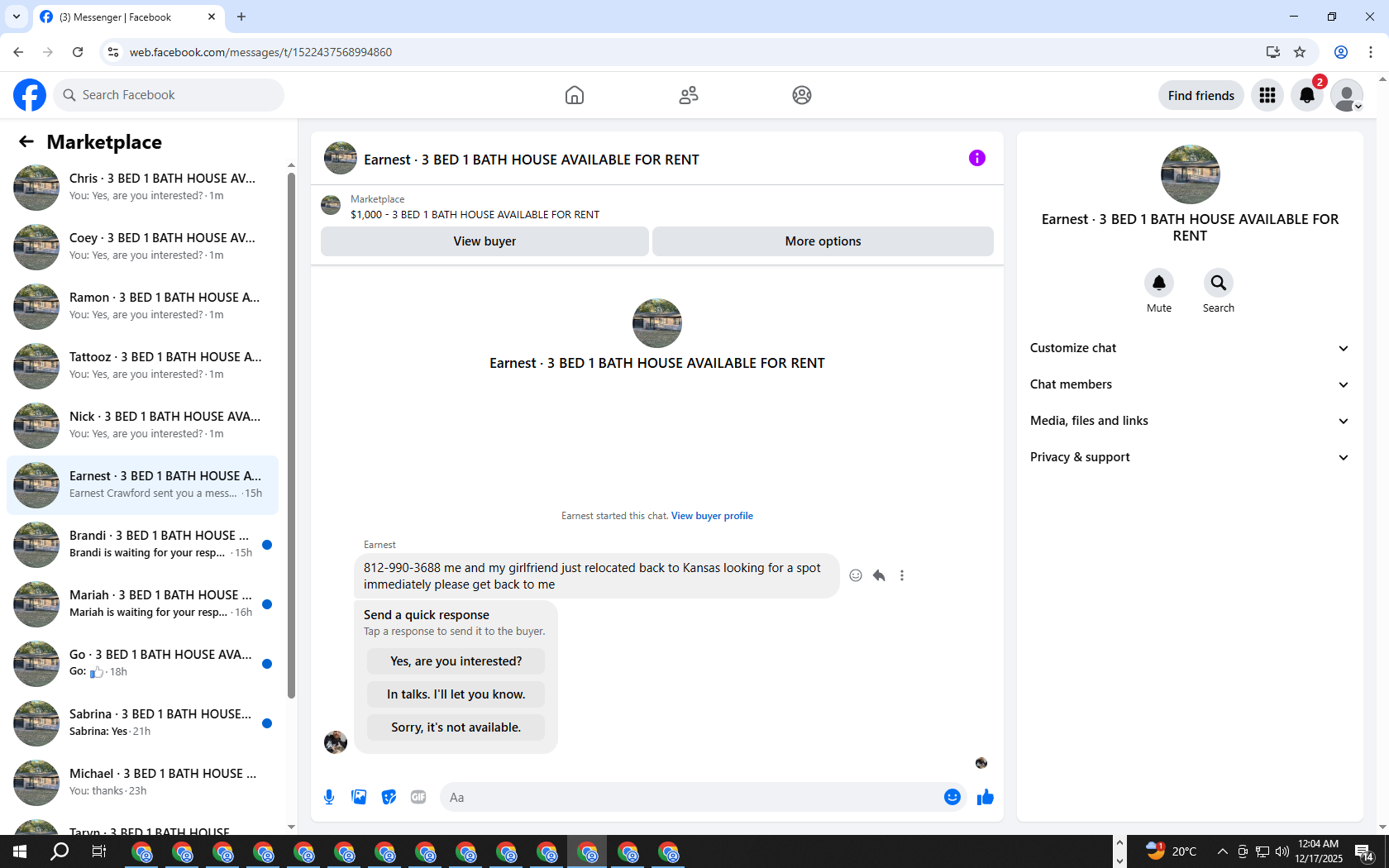Bookmark this page with the star icon
The width and height of the screenshot is (1389, 868).
1300,52
